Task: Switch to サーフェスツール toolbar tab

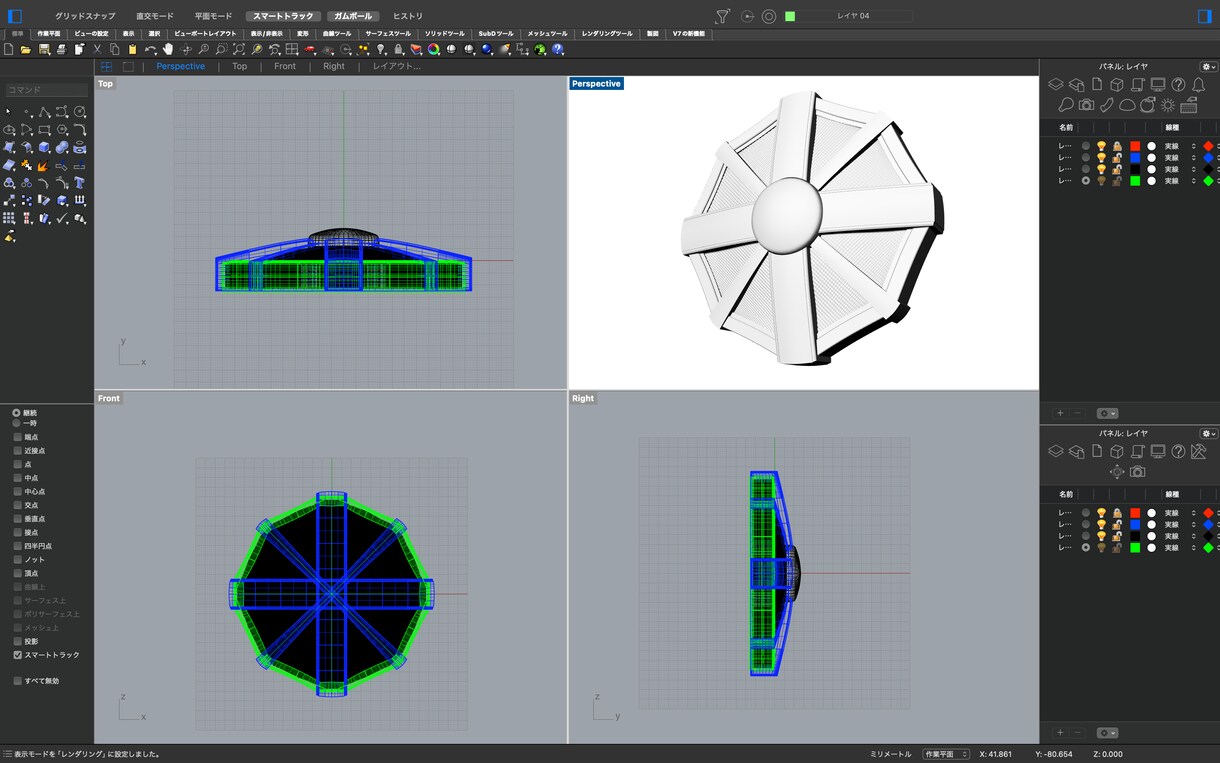Action: tap(388, 33)
